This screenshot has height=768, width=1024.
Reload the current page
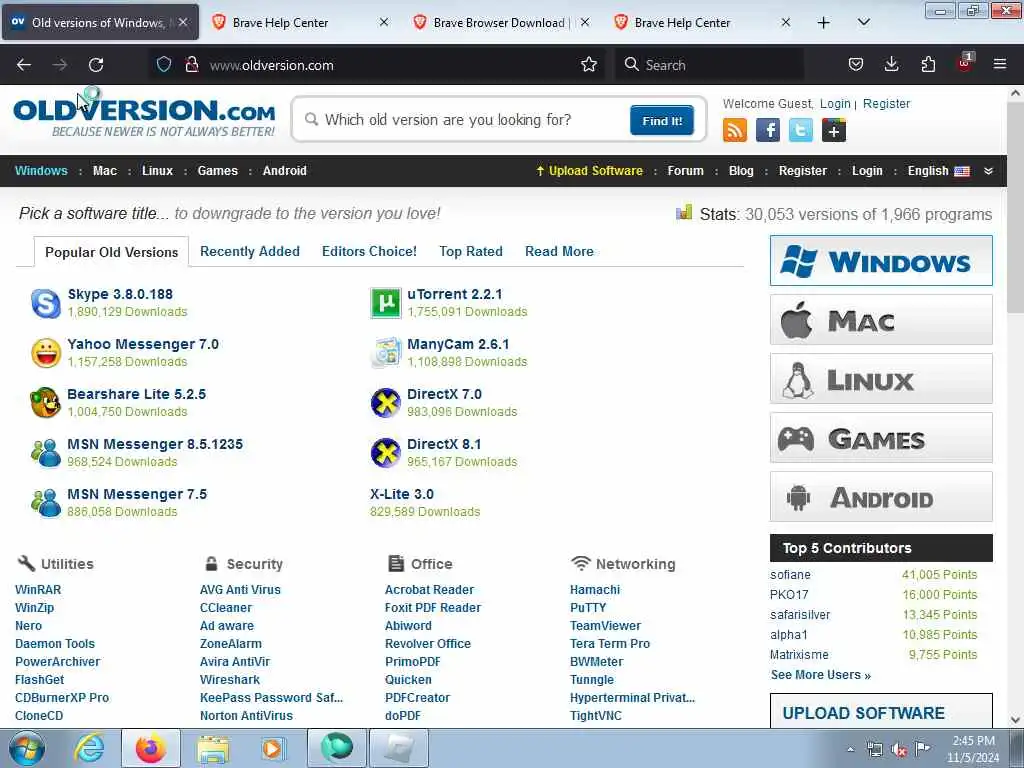96,65
